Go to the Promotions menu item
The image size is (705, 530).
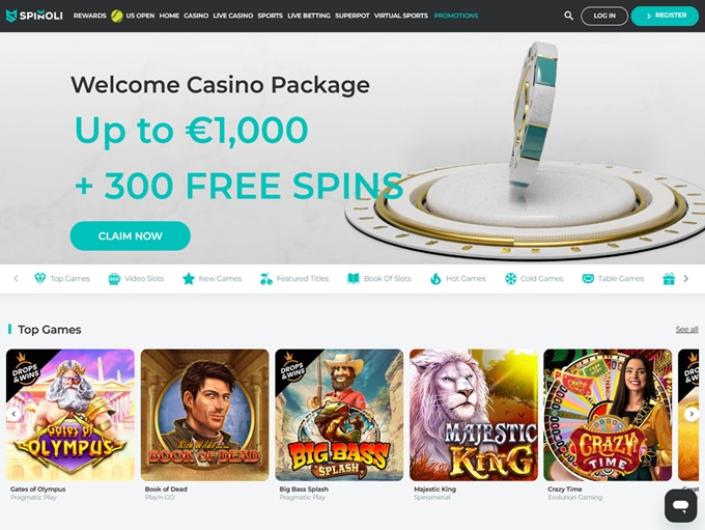(x=456, y=16)
